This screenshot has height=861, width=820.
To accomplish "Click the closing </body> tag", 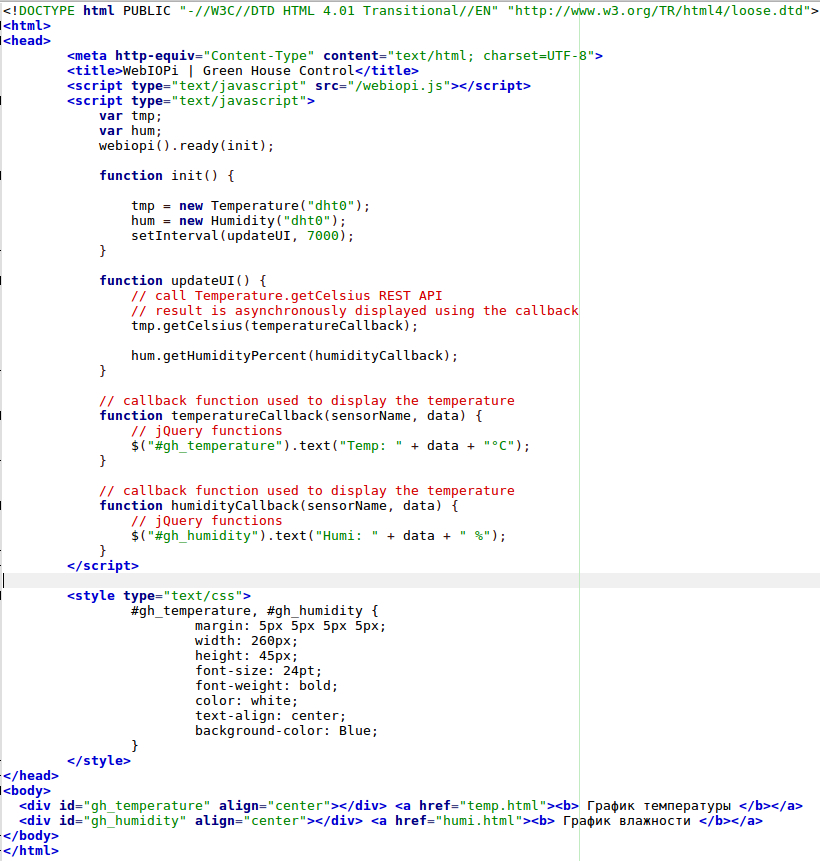I will [31, 836].
